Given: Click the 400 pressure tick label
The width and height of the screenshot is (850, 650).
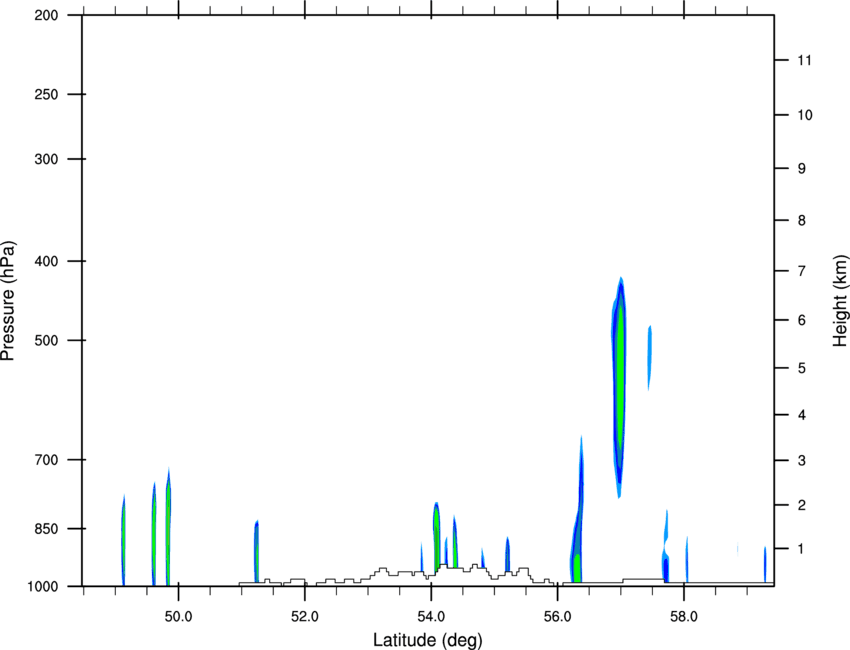Looking at the screenshot, I should 46,261.
